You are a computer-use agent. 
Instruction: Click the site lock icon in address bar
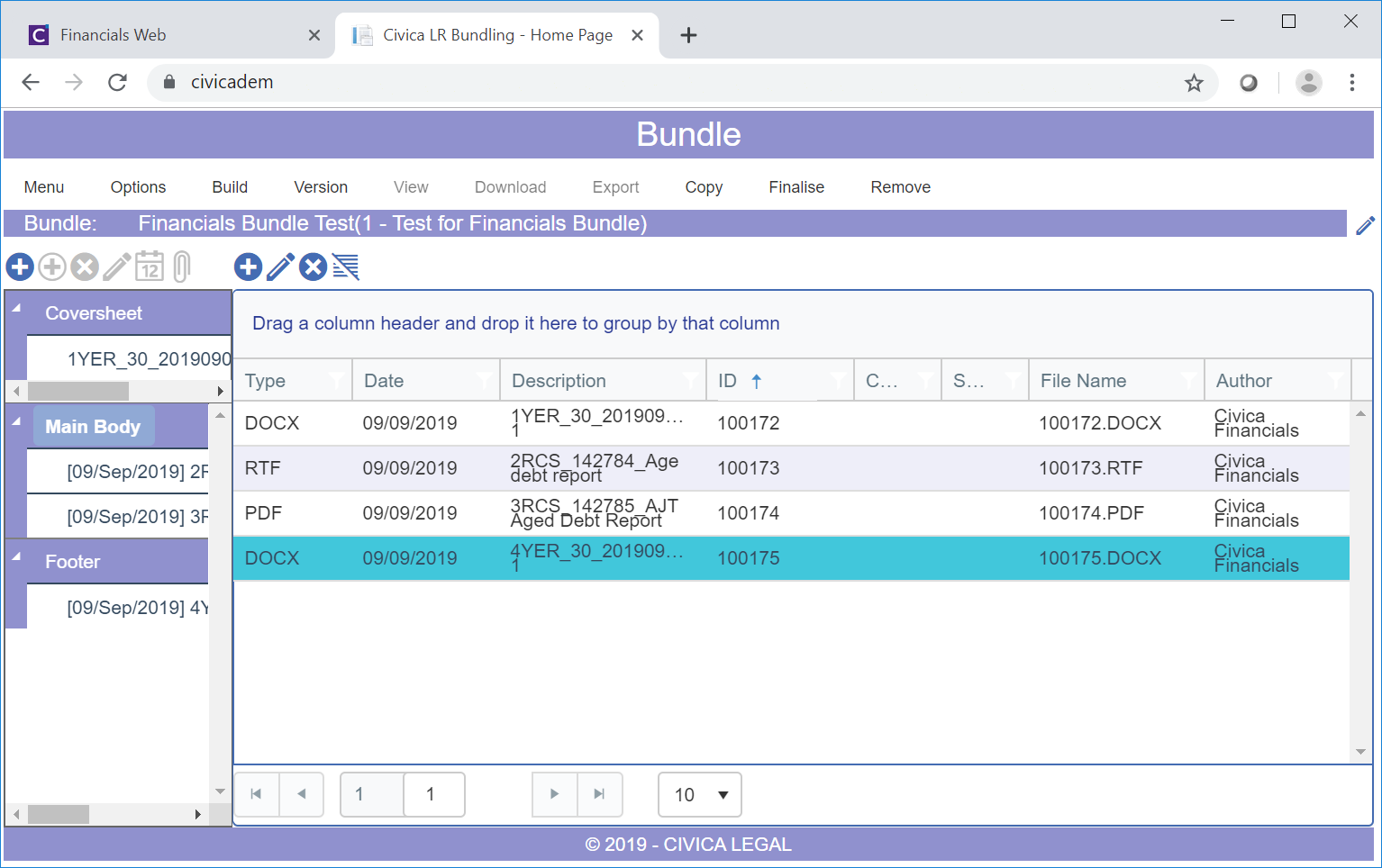point(168,82)
